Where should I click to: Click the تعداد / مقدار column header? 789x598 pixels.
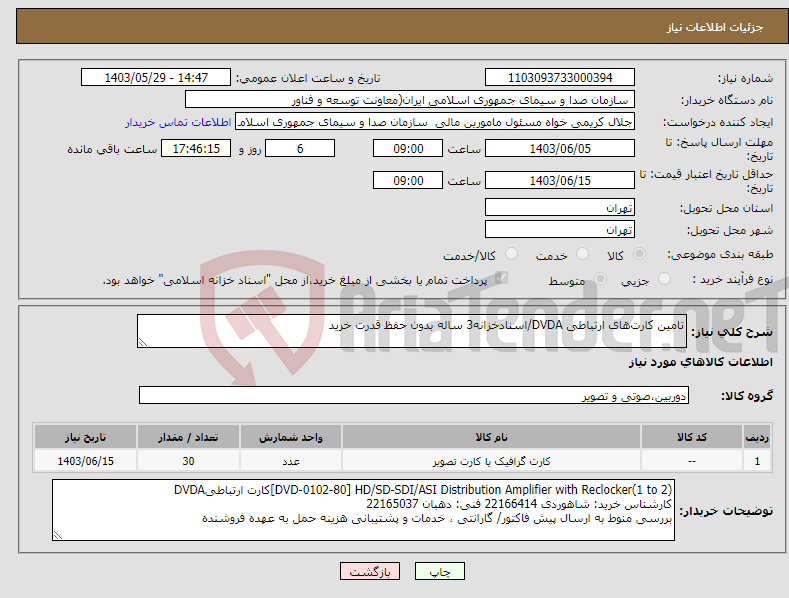tap(188, 437)
